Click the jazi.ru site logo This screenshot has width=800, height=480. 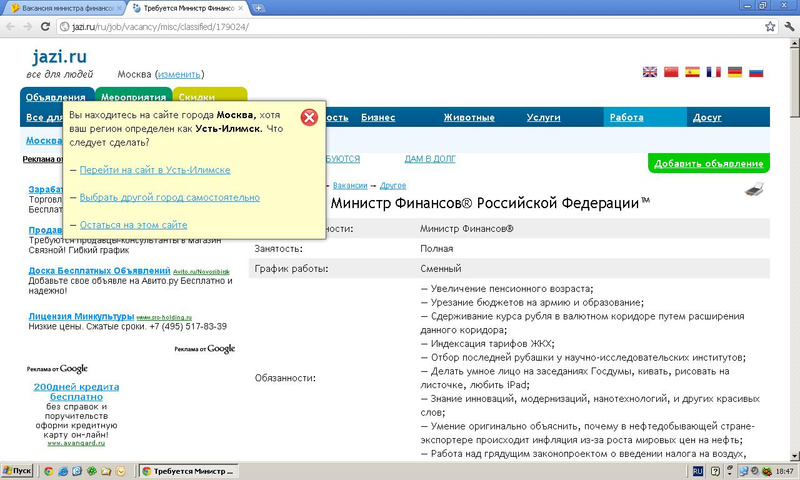(59, 56)
